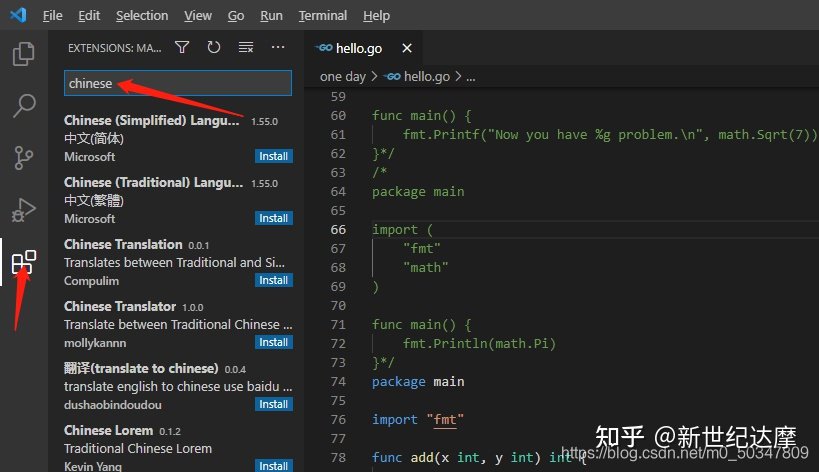The image size is (819, 472).
Task: Click line number 60 in gutter
Action: [x=338, y=115]
